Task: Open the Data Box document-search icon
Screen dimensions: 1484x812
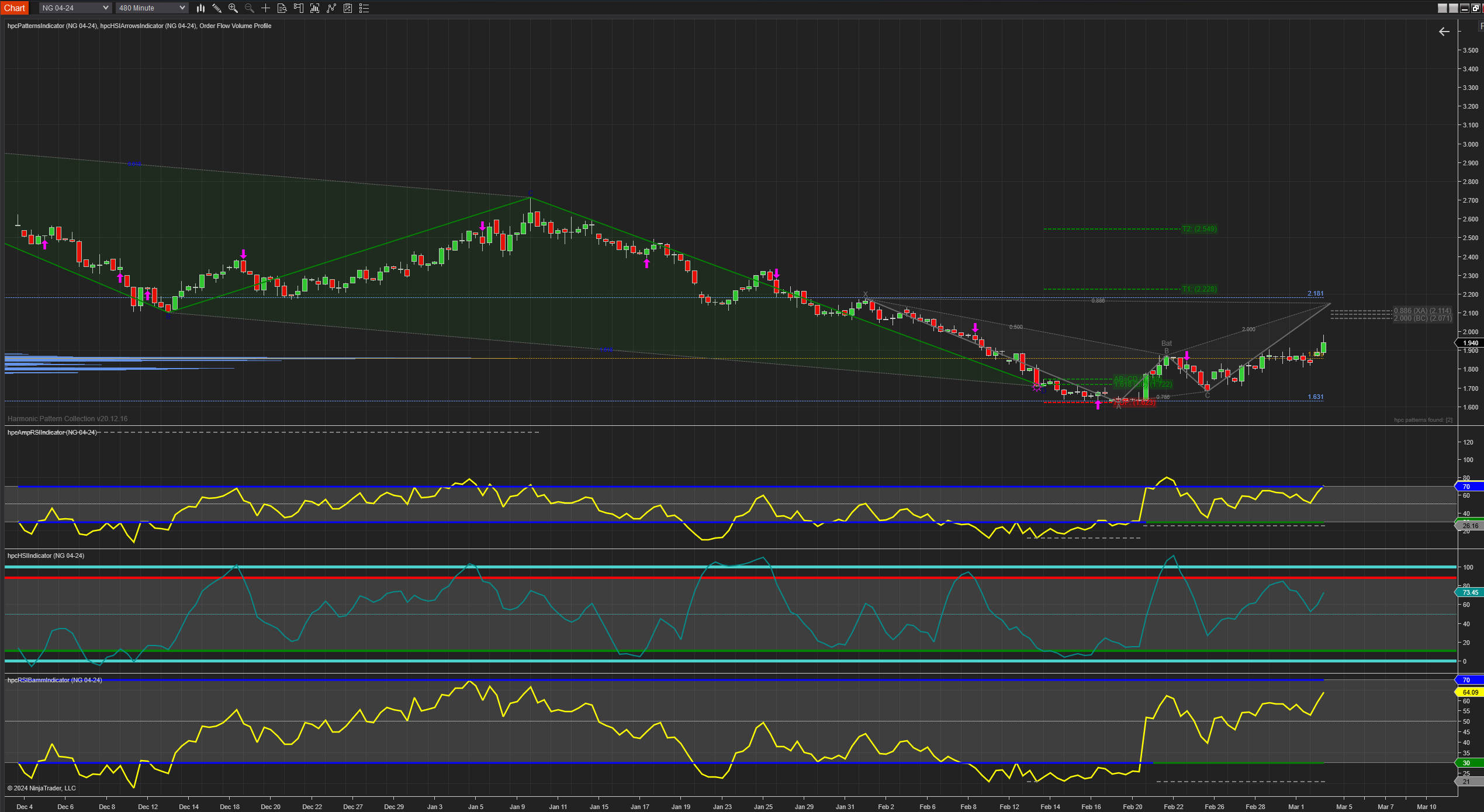Action: [282, 8]
